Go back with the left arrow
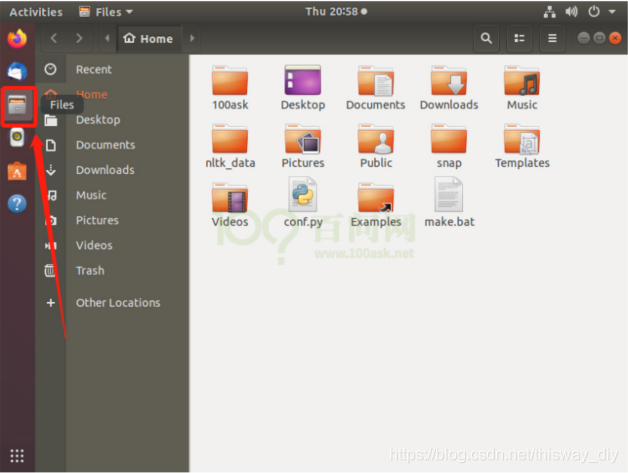Viewport: 628px width, 473px height. pos(54,38)
